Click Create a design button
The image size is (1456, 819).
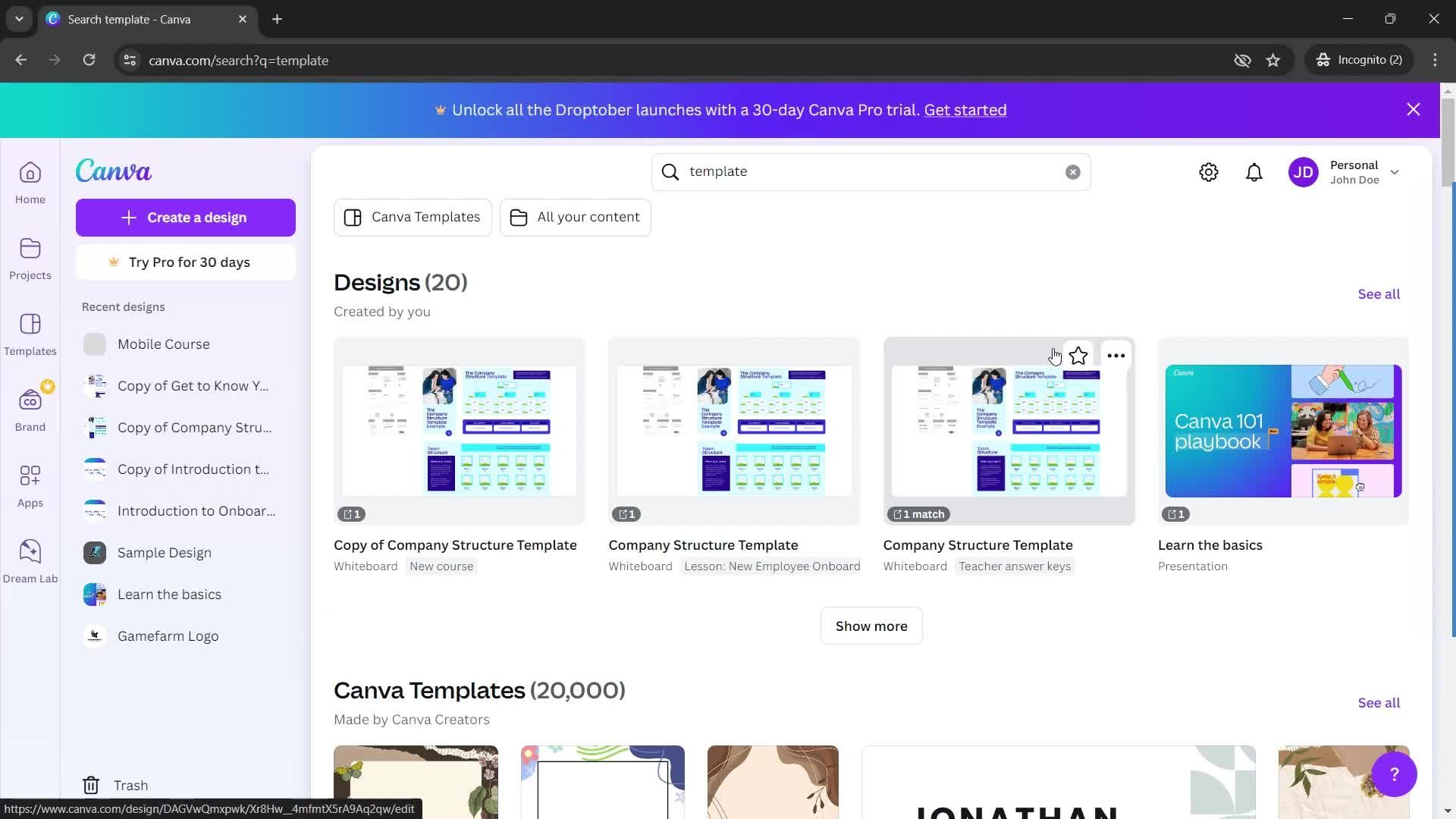tap(186, 218)
